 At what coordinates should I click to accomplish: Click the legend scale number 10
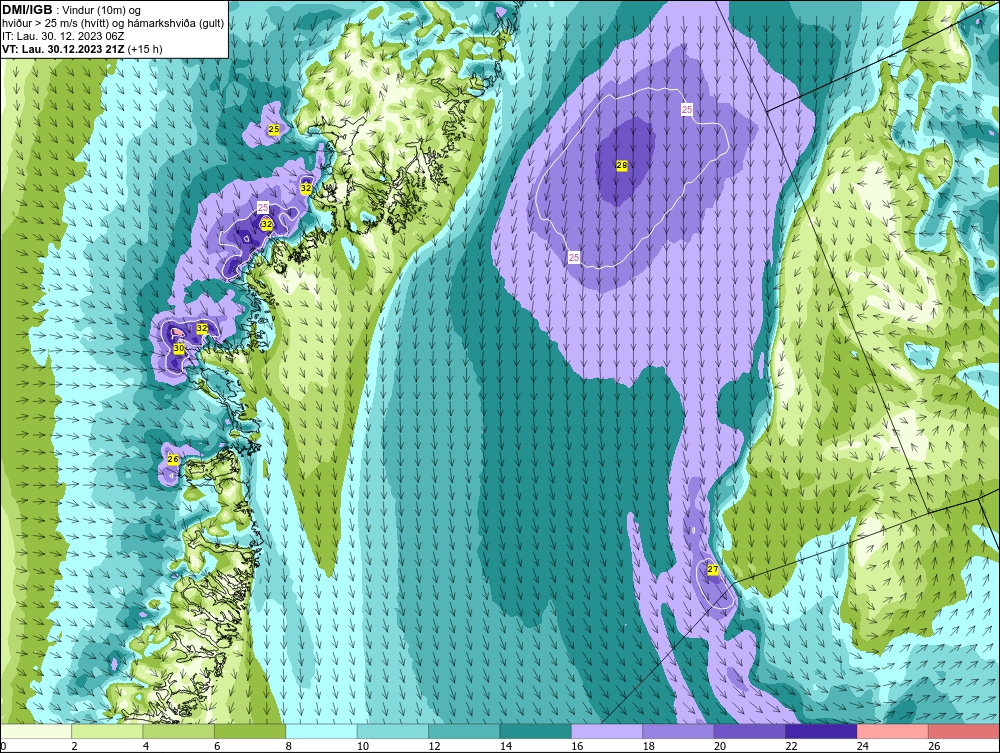point(363,746)
